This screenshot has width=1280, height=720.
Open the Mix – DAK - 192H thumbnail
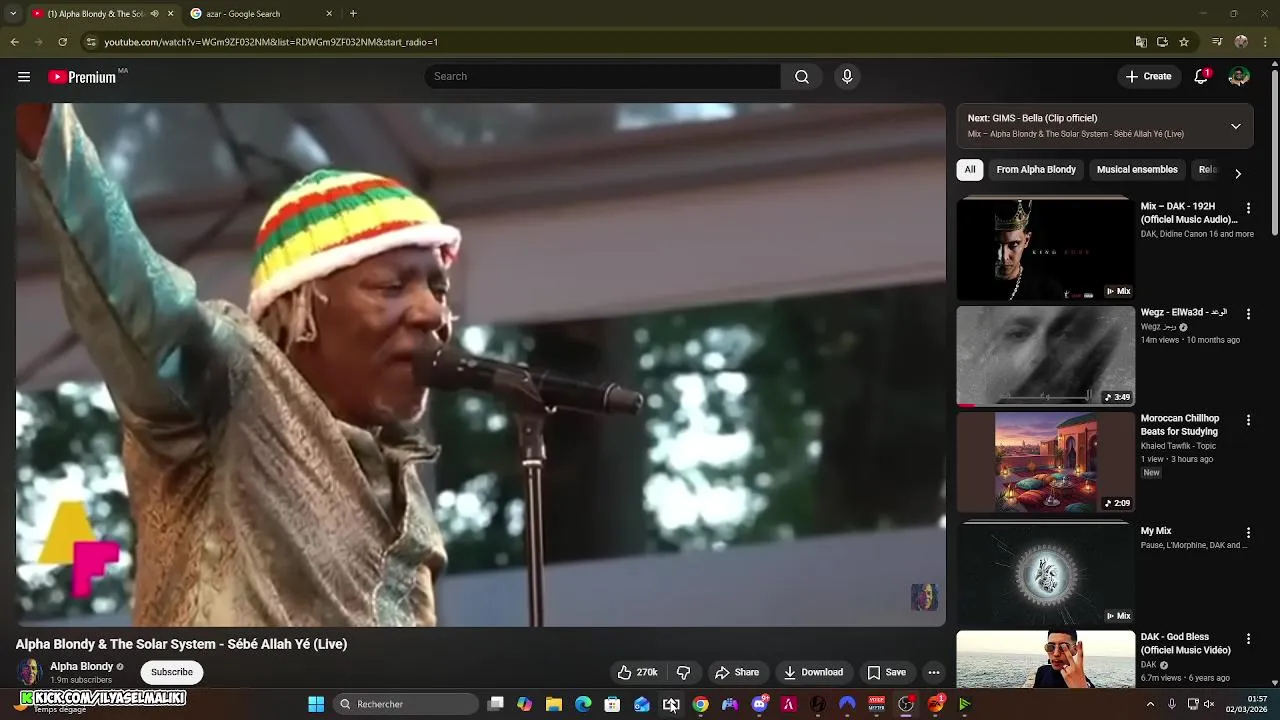coord(1045,250)
